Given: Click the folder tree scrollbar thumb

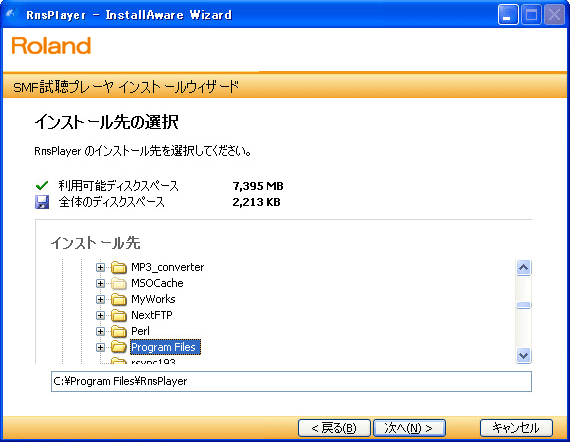Looking at the screenshot, I should [523, 305].
